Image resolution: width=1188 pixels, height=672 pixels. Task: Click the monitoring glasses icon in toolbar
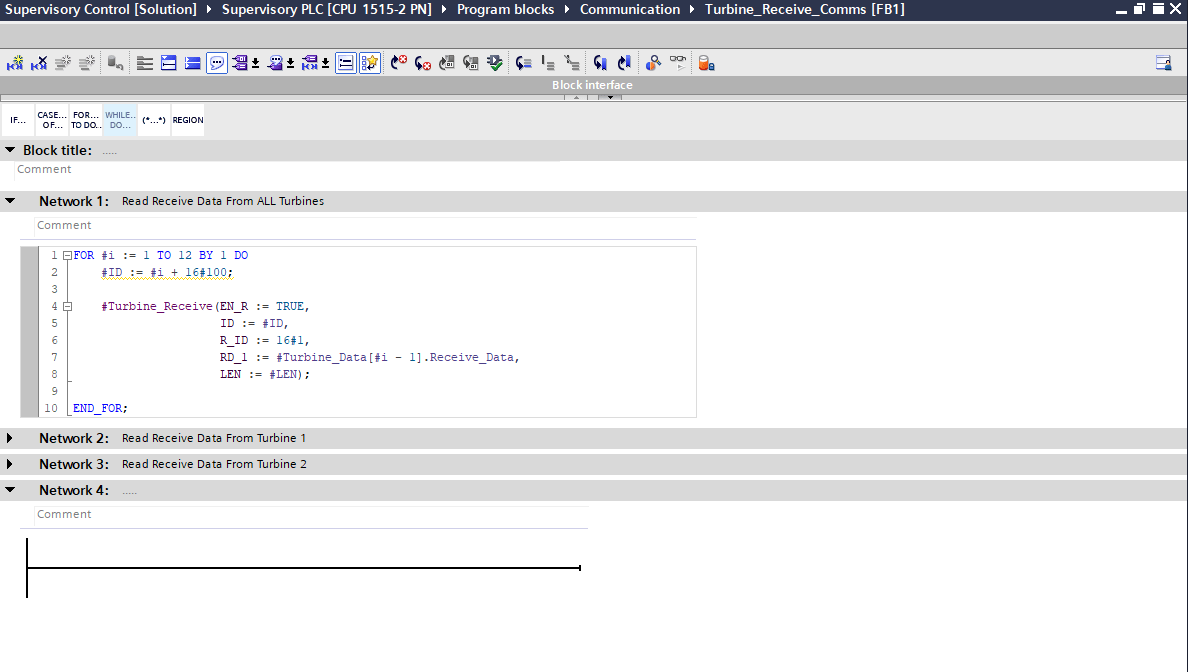pyautogui.click(x=678, y=63)
